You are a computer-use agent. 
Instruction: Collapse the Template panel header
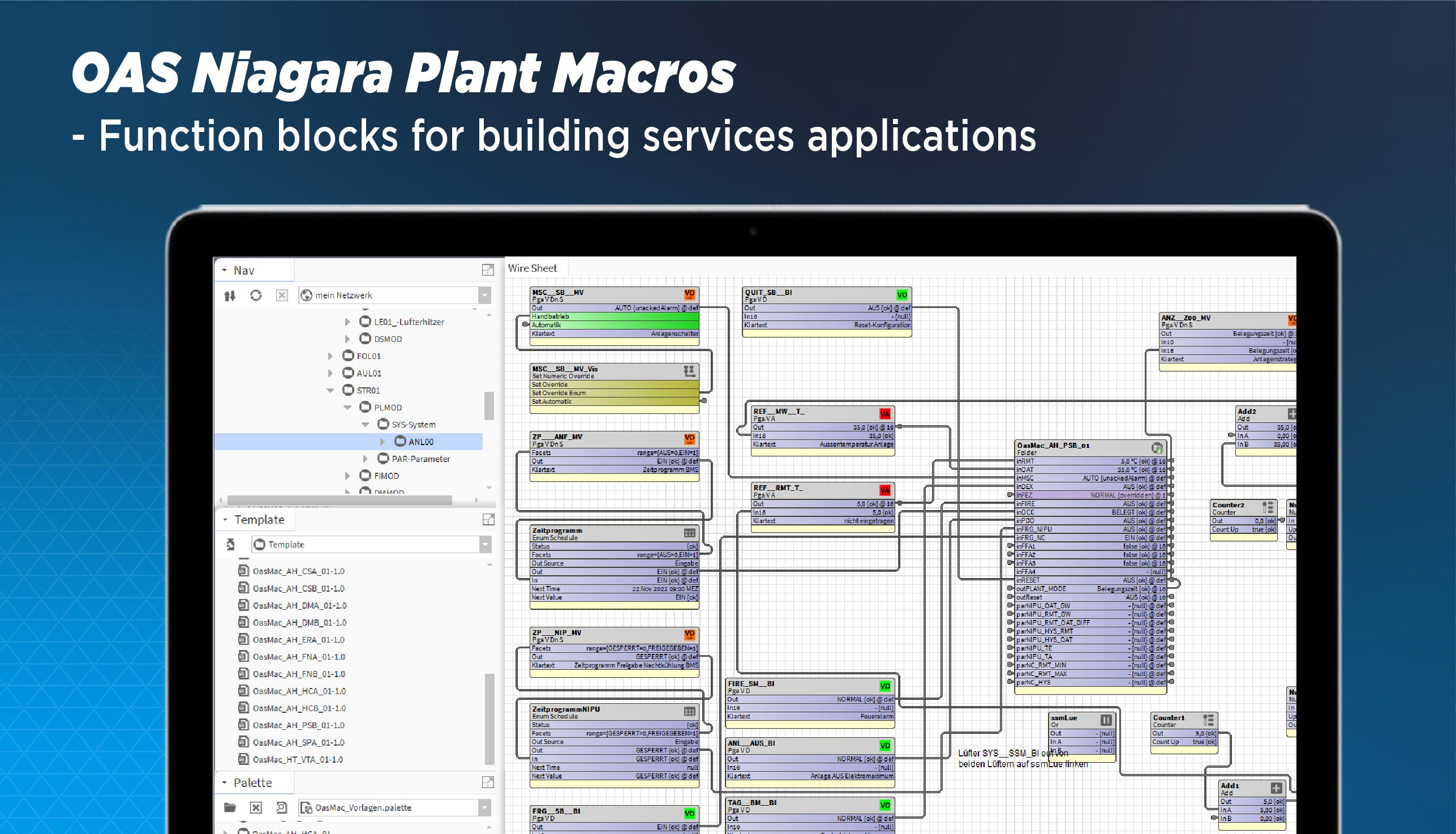click(225, 520)
